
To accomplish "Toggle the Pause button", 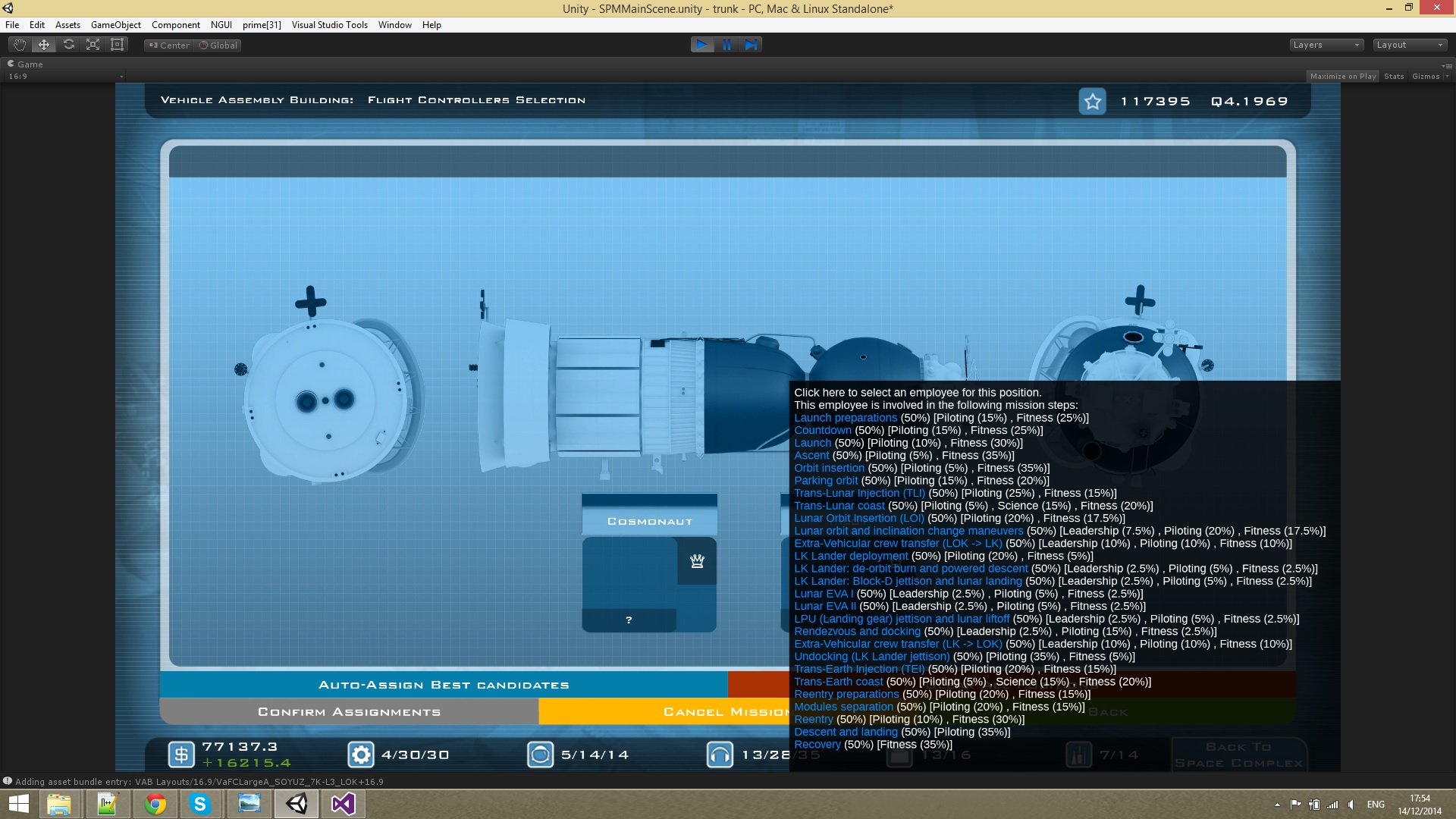I will click(726, 45).
